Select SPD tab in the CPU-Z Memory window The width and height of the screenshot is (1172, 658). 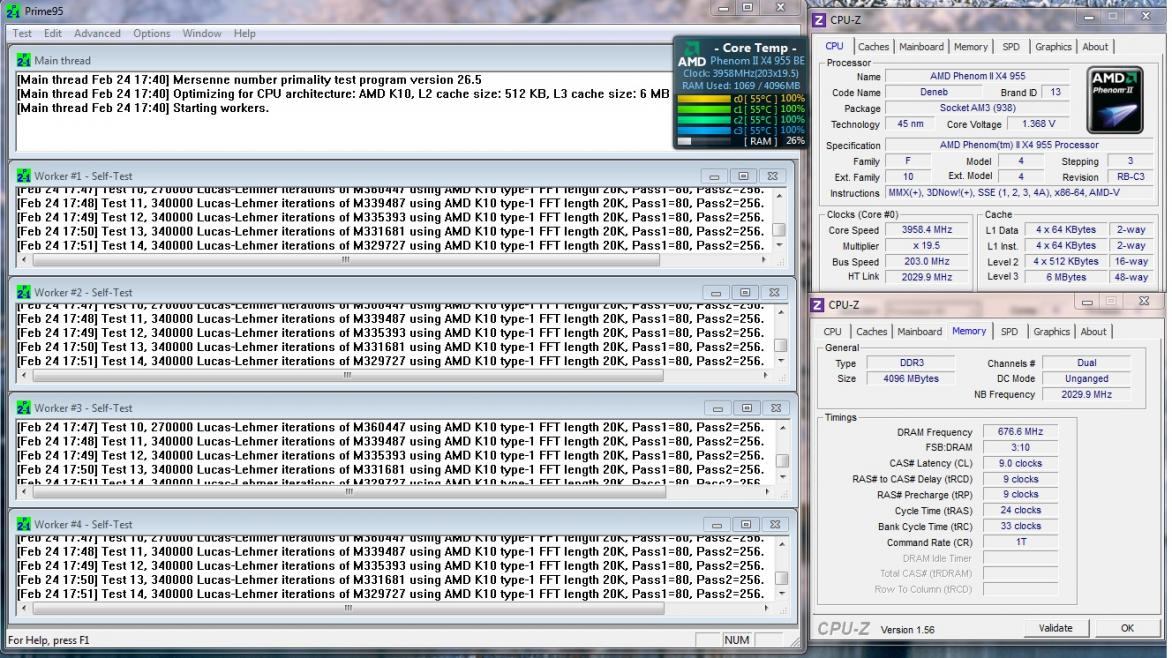coord(1009,331)
